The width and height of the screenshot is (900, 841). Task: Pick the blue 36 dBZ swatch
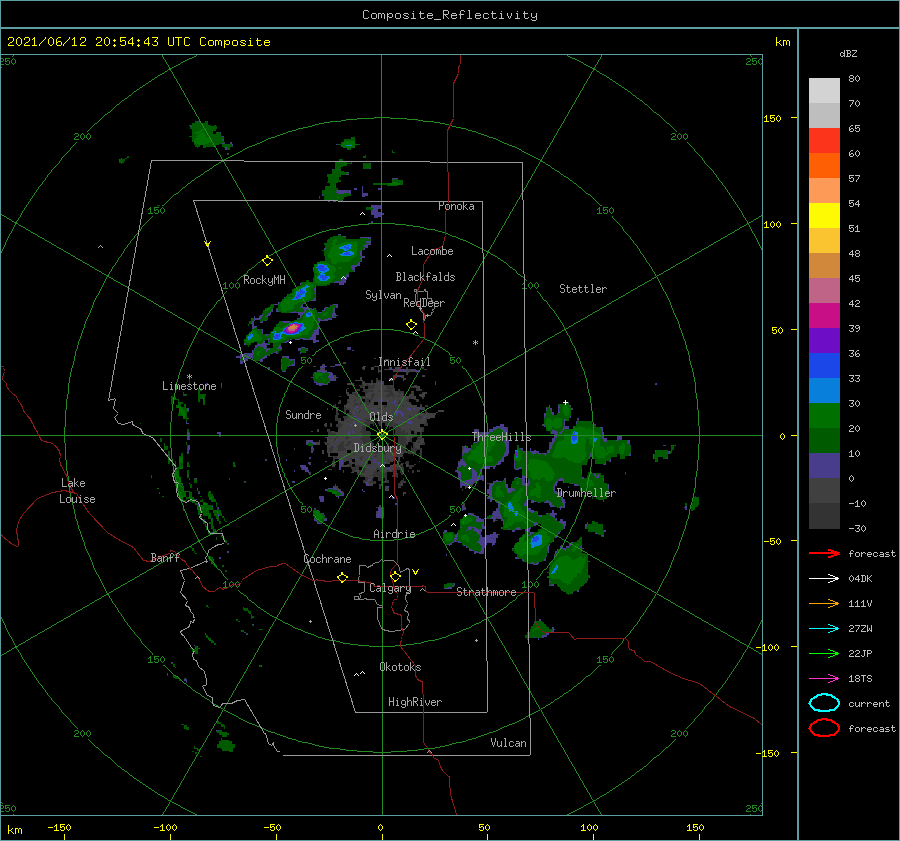click(824, 365)
